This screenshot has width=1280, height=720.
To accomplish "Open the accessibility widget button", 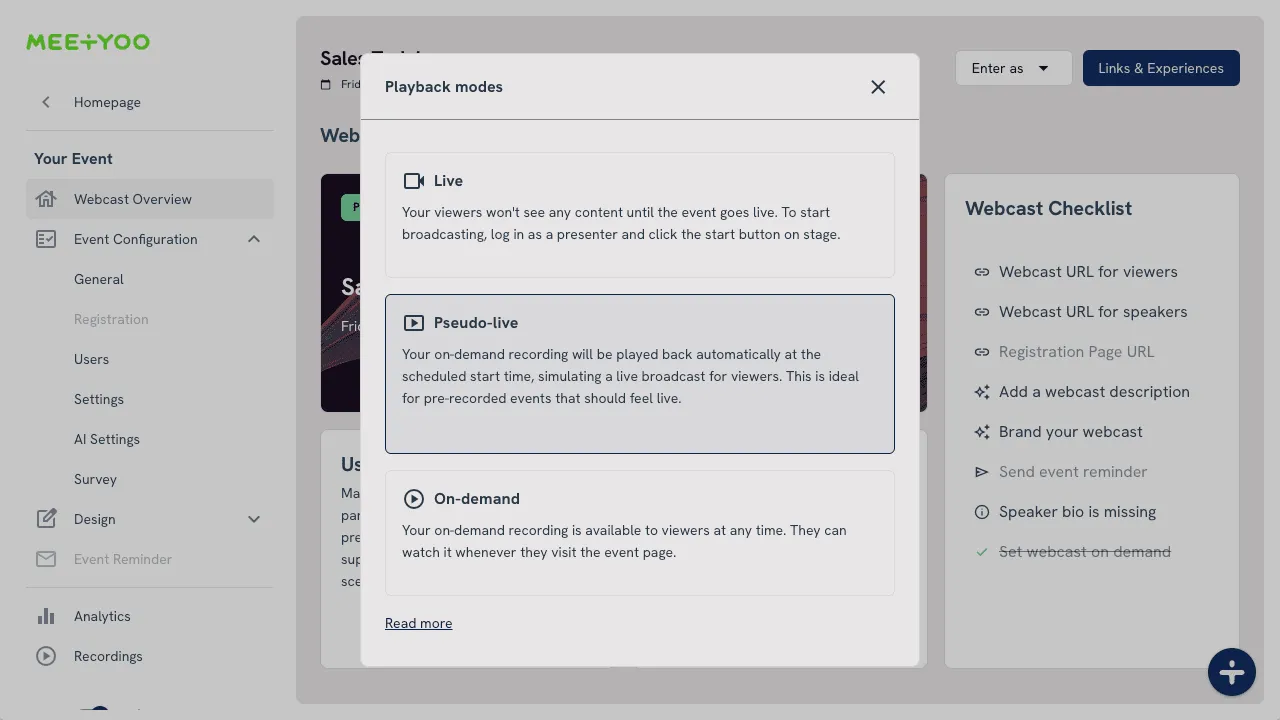I will coord(1231,672).
